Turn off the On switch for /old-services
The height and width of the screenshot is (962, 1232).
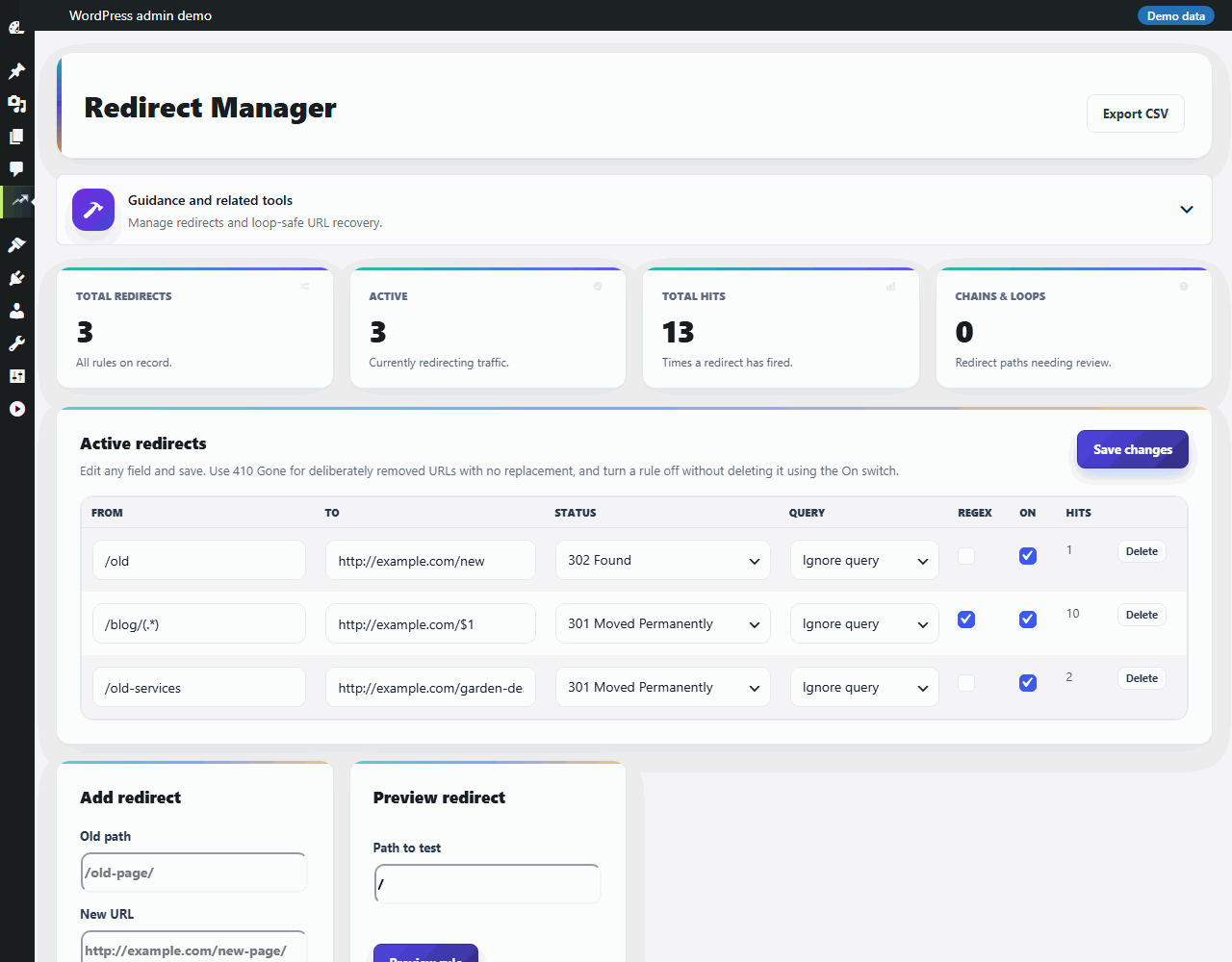click(1028, 683)
